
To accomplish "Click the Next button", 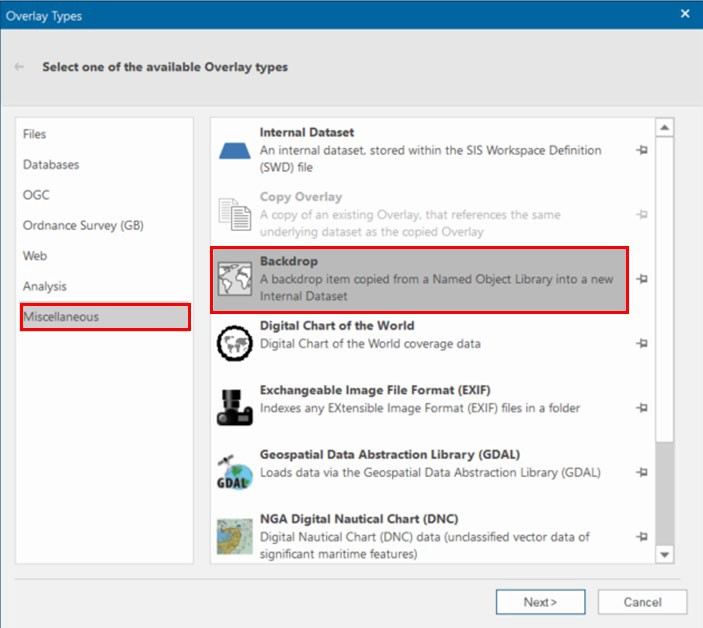I will tap(540, 602).
